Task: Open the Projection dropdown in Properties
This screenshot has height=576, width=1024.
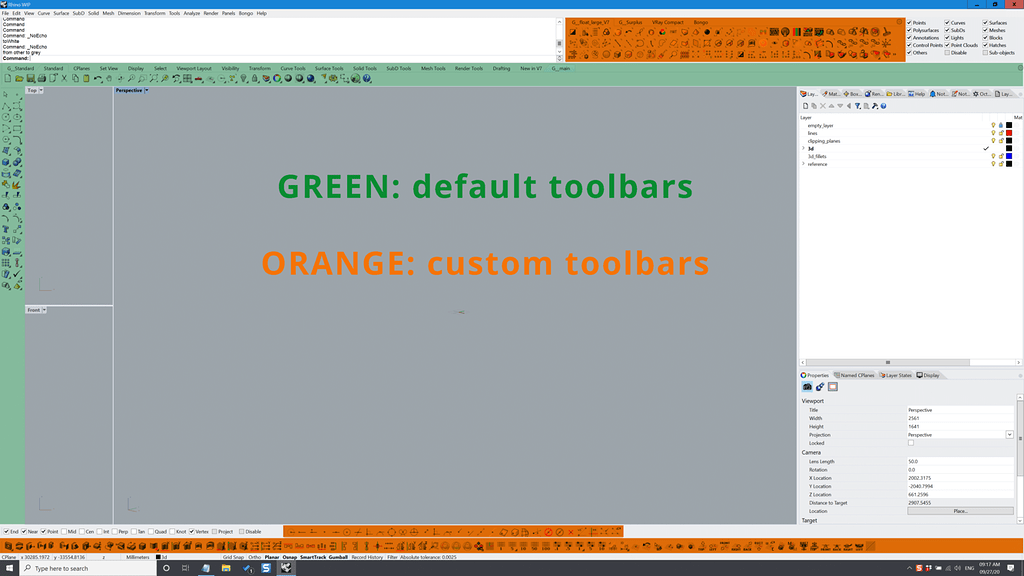Action: (x=1009, y=435)
